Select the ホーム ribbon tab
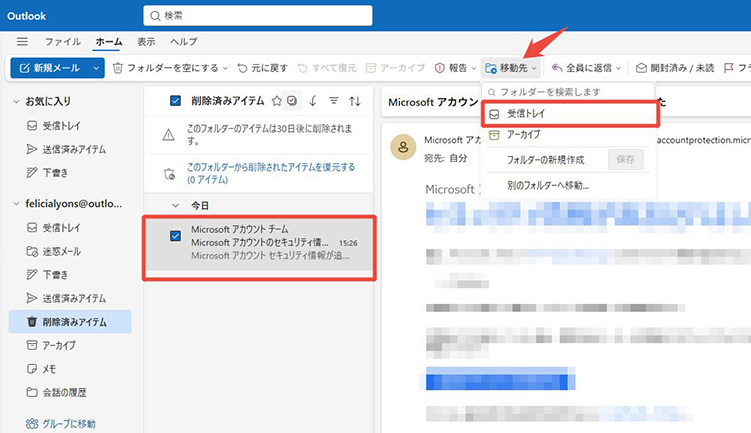The height and width of the screenshot is (433, 751). (x=109, y=42)
